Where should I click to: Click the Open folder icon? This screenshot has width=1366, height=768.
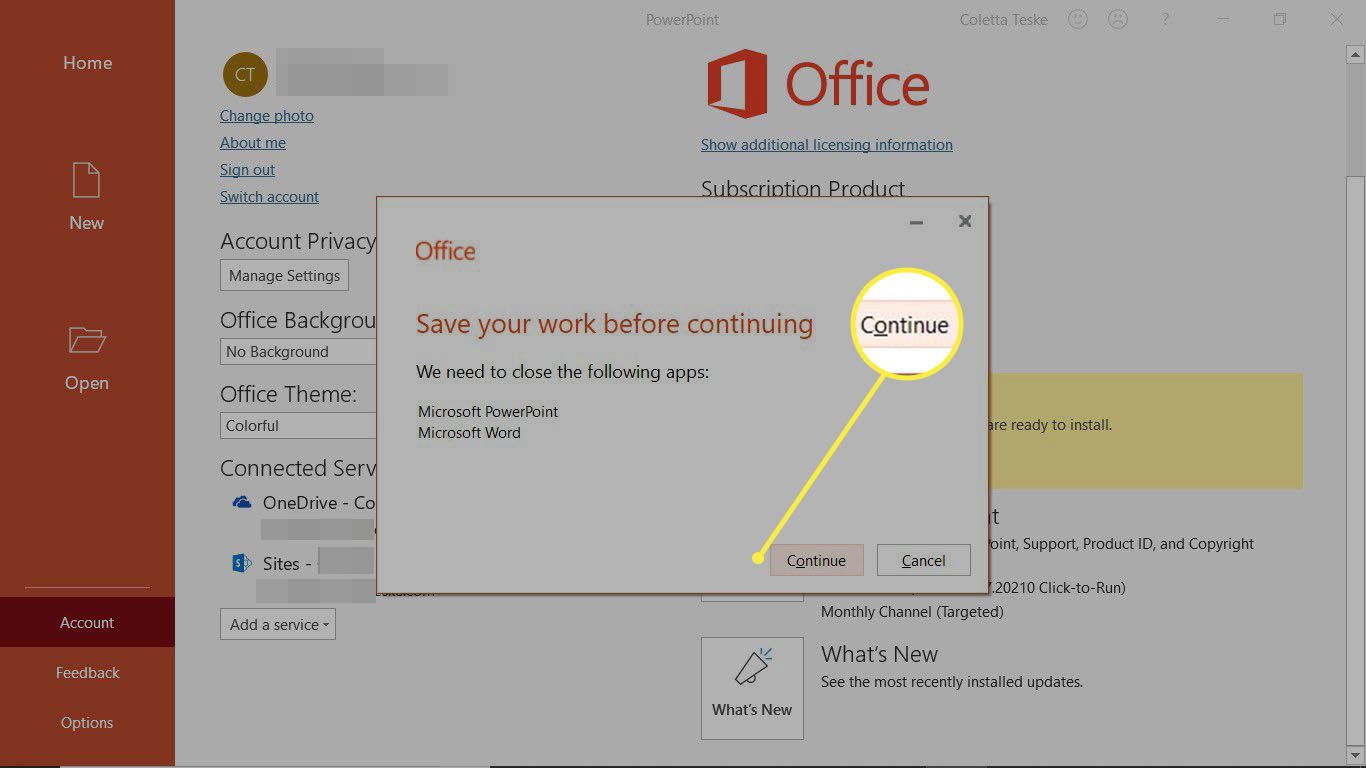(x=87, y=341)
